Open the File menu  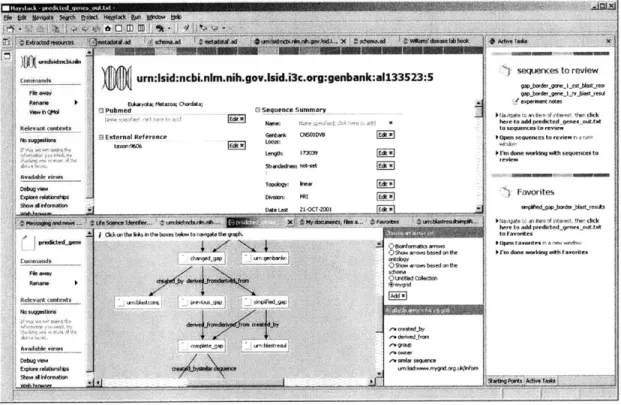tap(8, 17)
